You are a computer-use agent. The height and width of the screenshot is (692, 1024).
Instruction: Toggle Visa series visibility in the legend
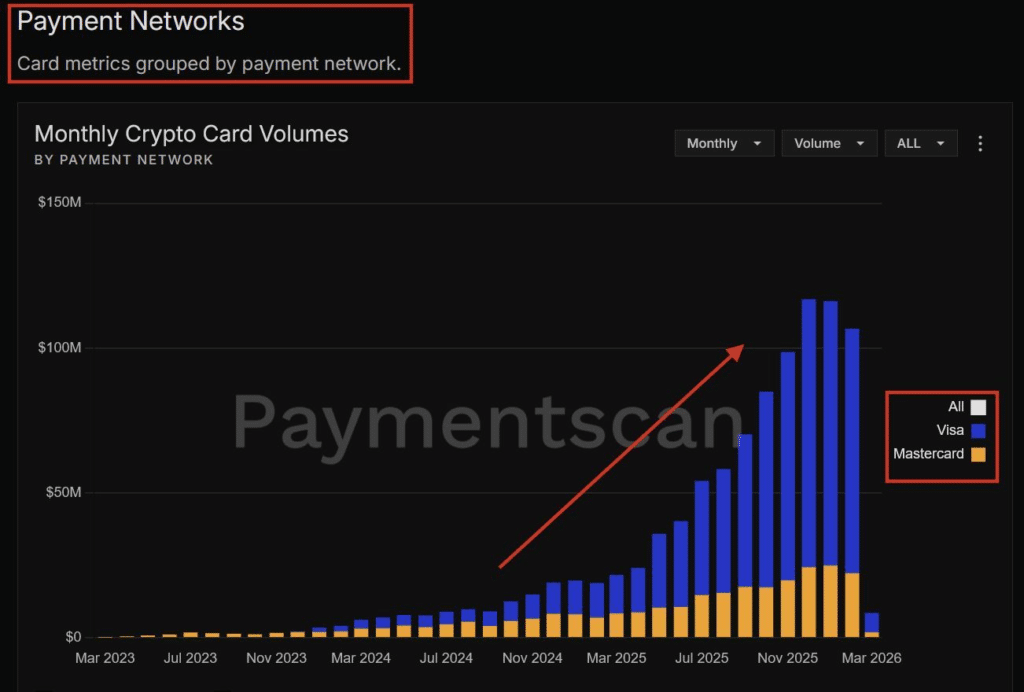[x=950, y=430]
